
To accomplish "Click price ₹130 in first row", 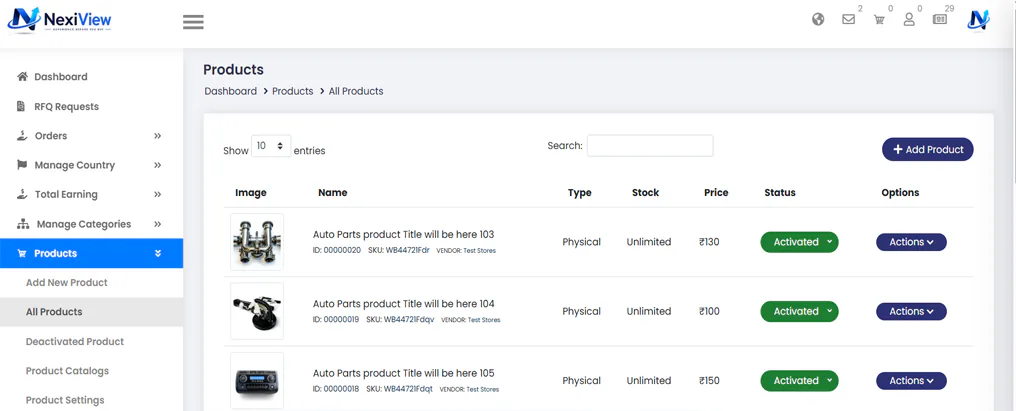I will (x=710, y=242).
